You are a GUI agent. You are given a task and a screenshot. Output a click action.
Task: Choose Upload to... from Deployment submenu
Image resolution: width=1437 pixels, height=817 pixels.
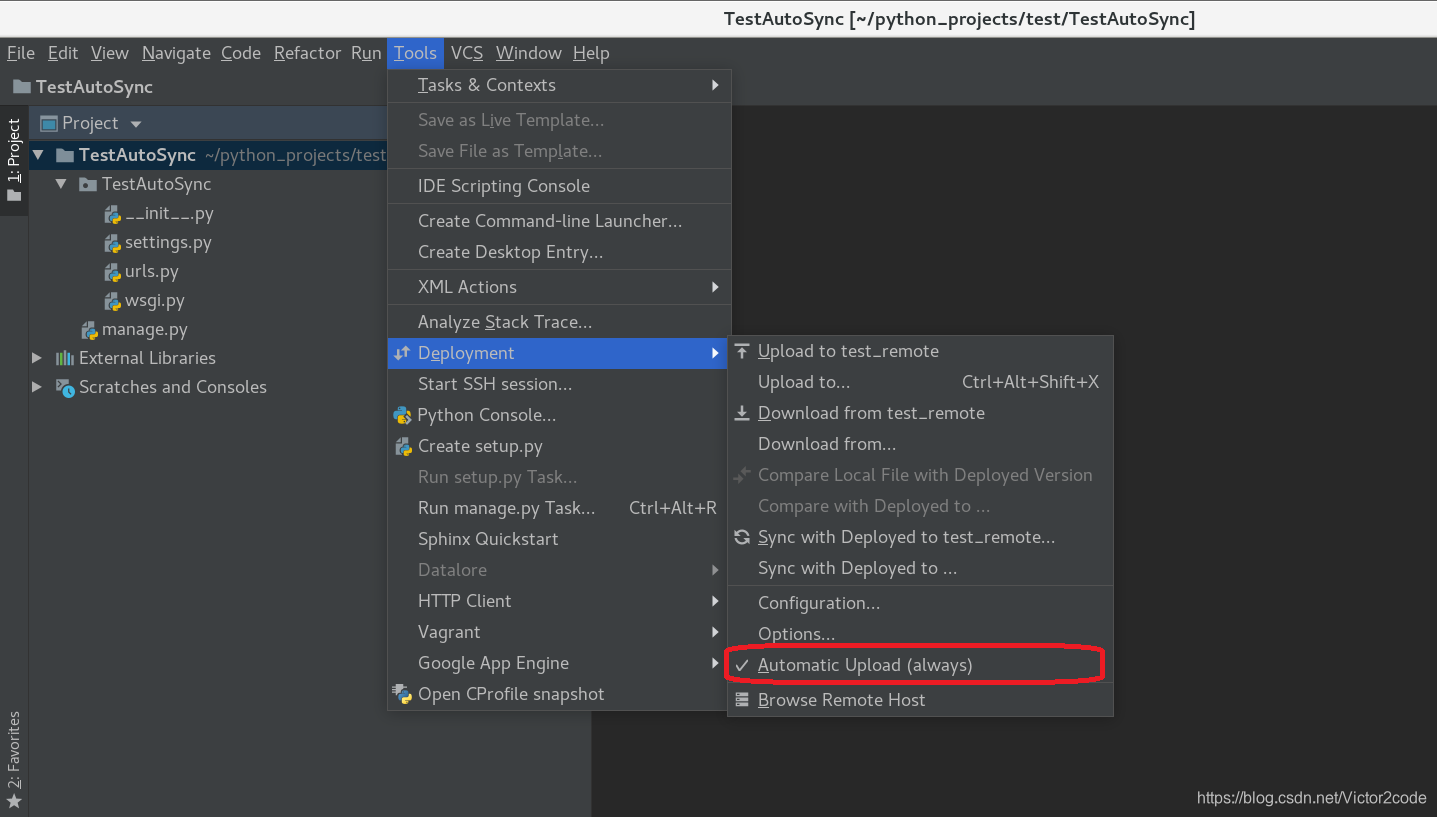920,382
